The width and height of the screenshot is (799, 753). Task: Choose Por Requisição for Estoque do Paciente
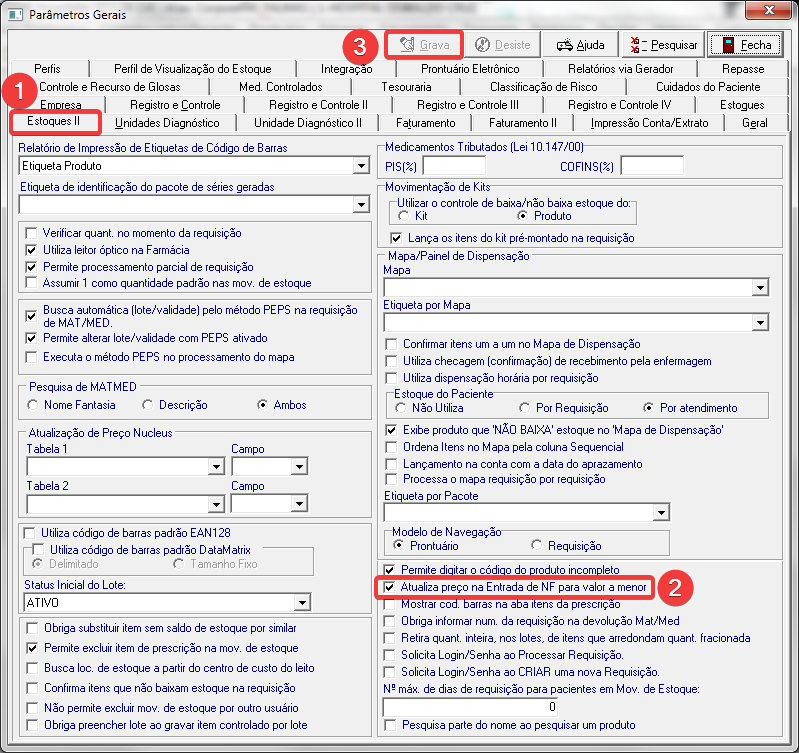click(x=524, y=408)
